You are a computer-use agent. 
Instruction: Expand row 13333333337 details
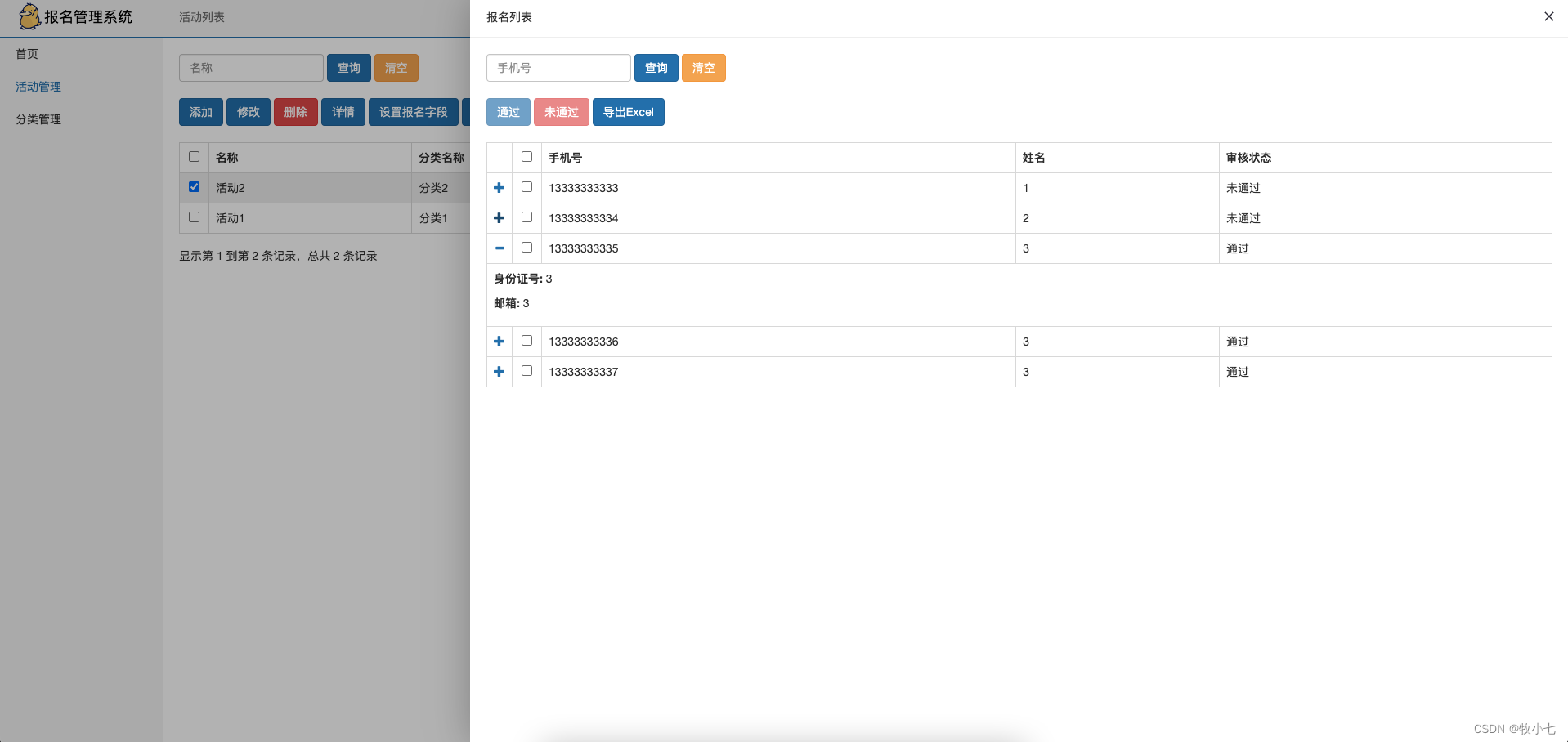pos(500,372)
